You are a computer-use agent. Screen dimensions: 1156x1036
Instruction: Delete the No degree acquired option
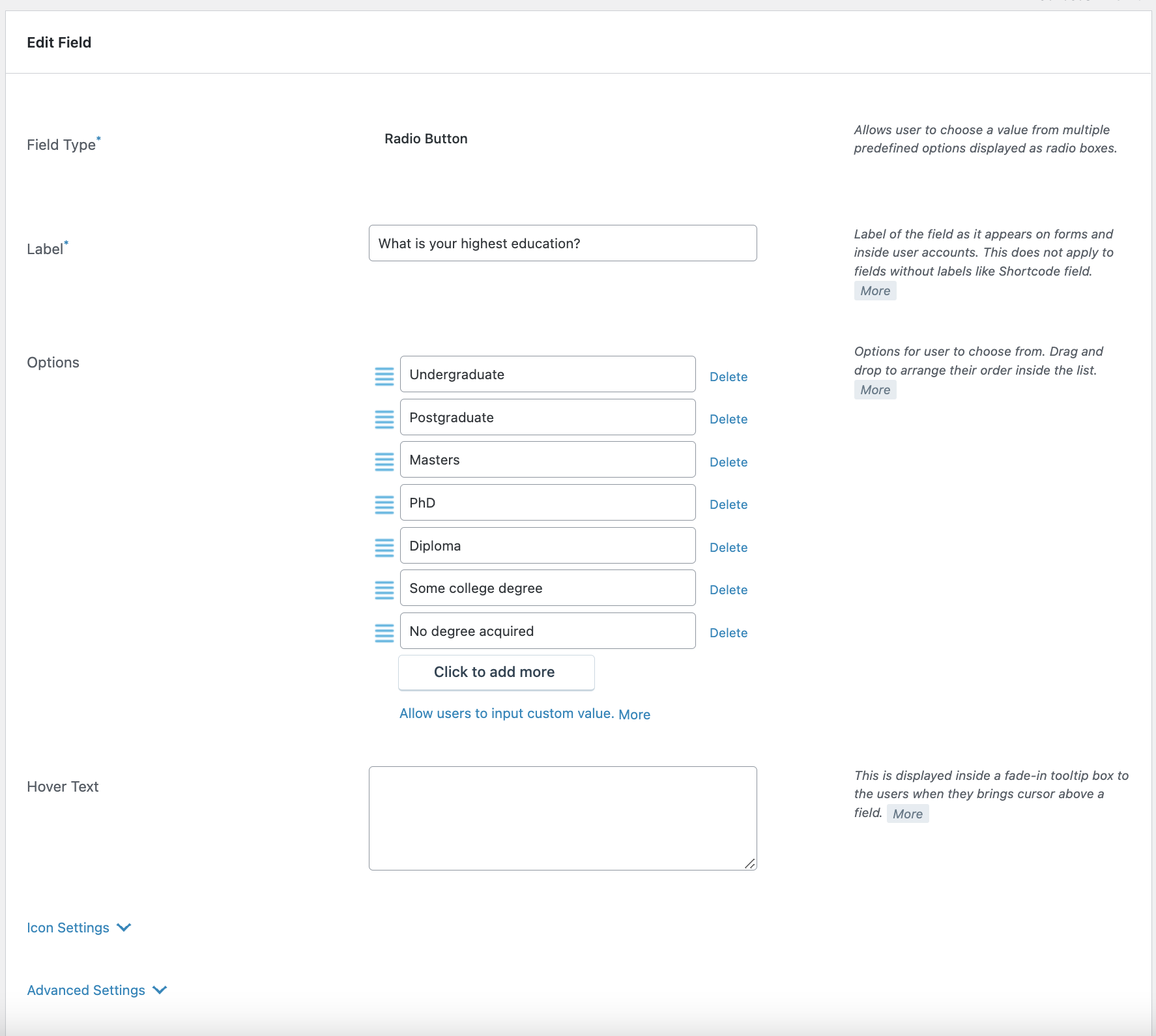(x=729, y=633)
